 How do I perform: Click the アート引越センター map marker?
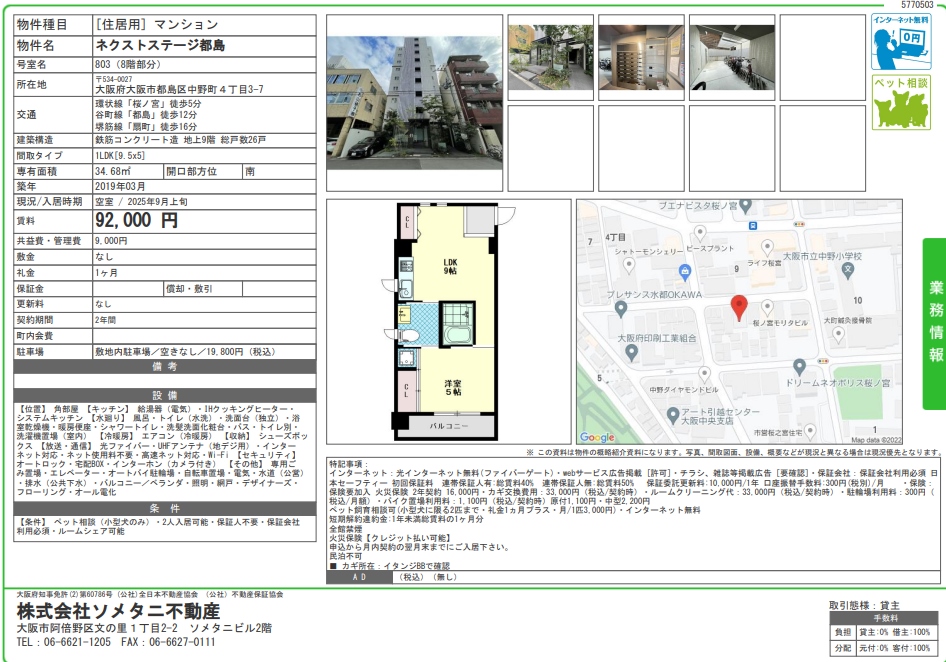pos(674,412)
